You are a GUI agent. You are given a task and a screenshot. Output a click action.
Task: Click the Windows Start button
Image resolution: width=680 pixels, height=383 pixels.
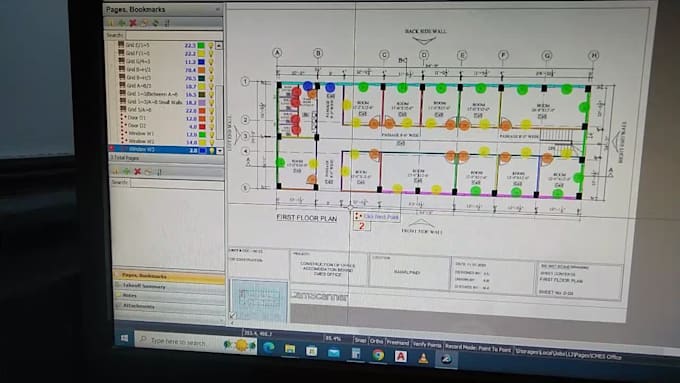tap(124, 338)
